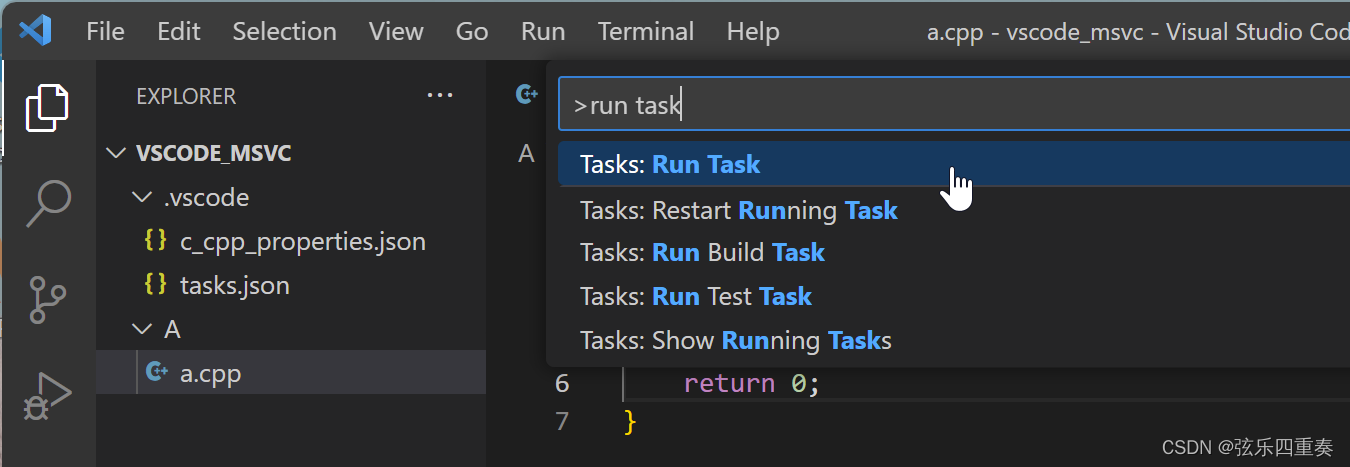Screen dimensions: 1350x467
Task: Collapse the .vscode folder chevron
Action: (x=143, y=197)
